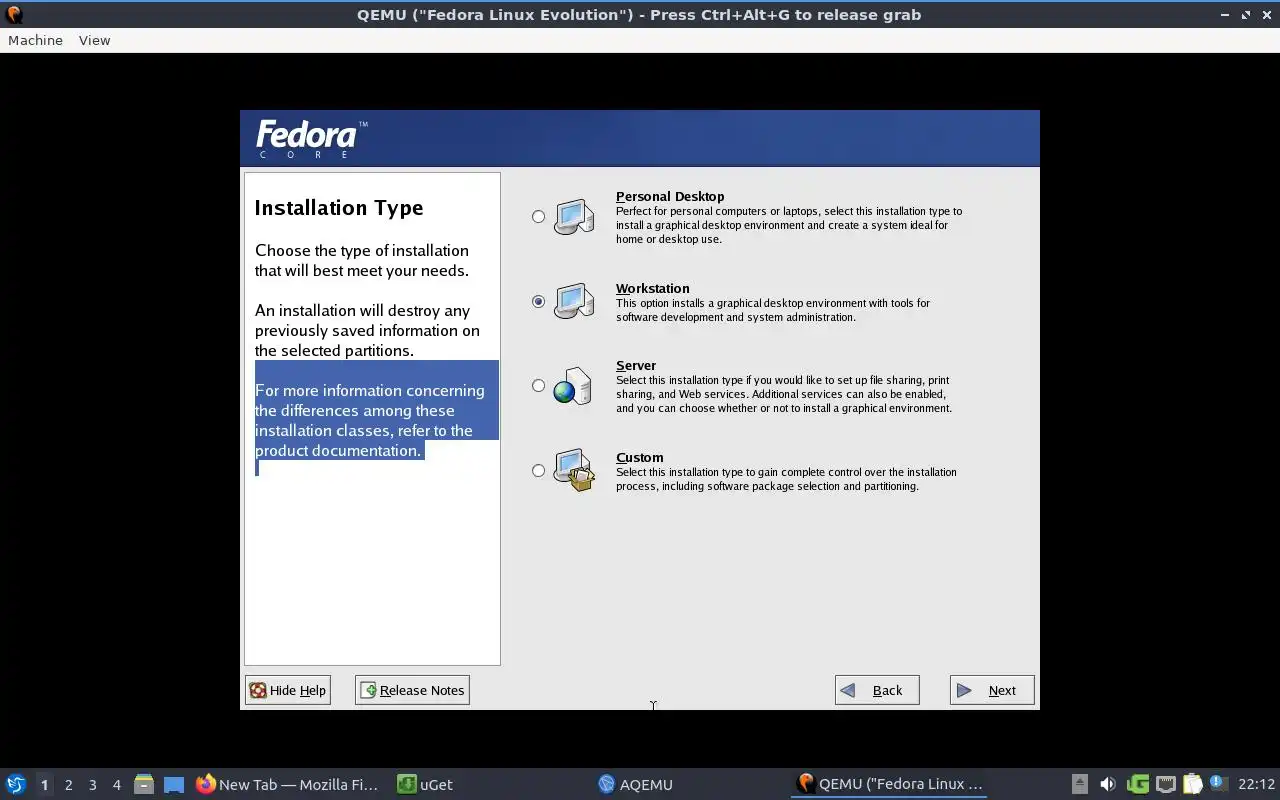Click the Hide Help button
1280x800 pixels.
click(x=288, y=690)
